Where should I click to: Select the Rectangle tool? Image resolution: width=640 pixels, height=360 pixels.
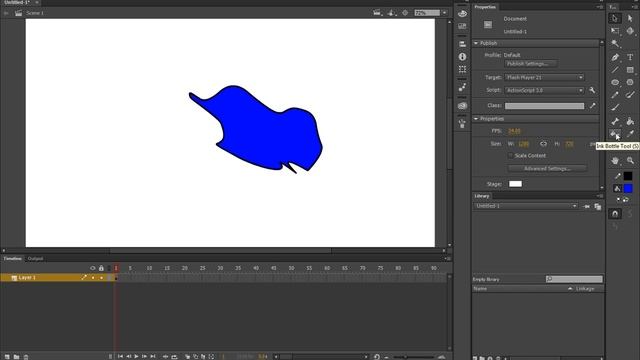click(630, 70)
